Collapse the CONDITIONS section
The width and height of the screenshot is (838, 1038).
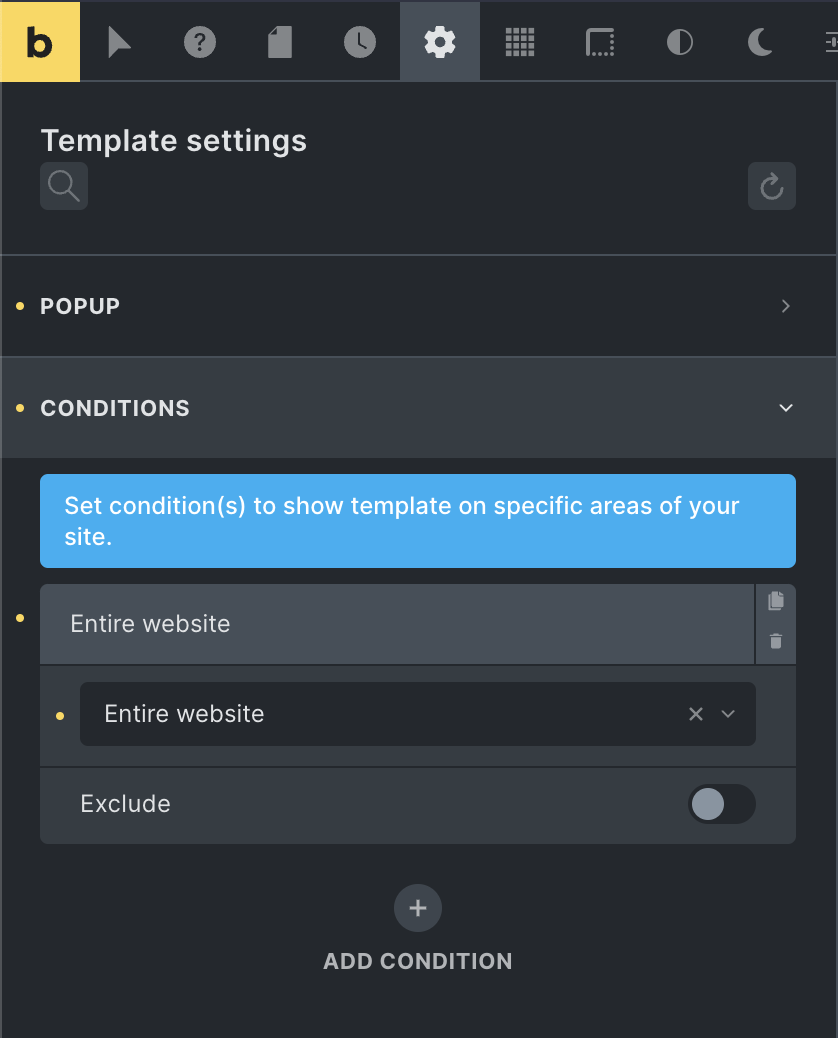tap(418, 408)
